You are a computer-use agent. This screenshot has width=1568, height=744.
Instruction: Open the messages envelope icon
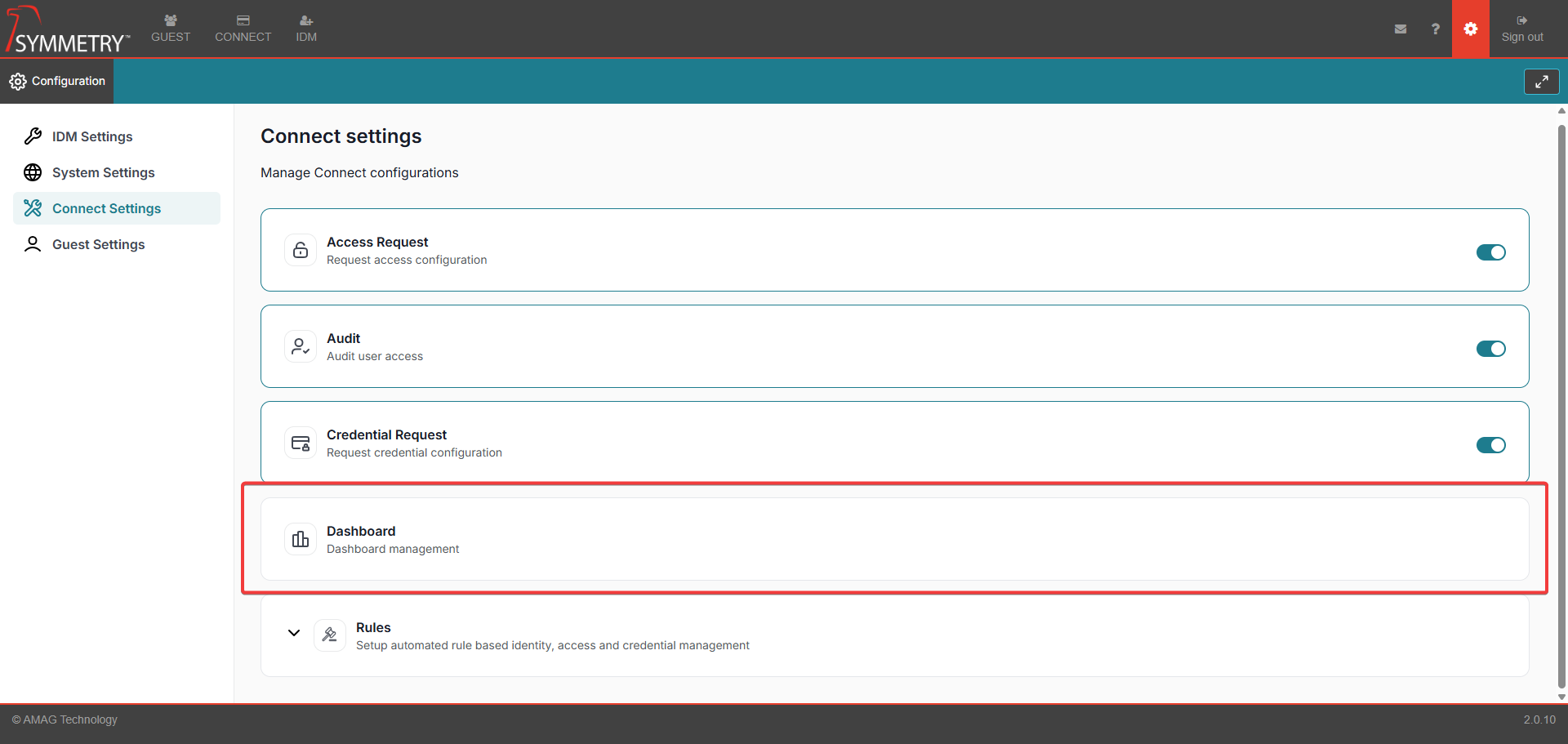click(x=1401, y=29)
